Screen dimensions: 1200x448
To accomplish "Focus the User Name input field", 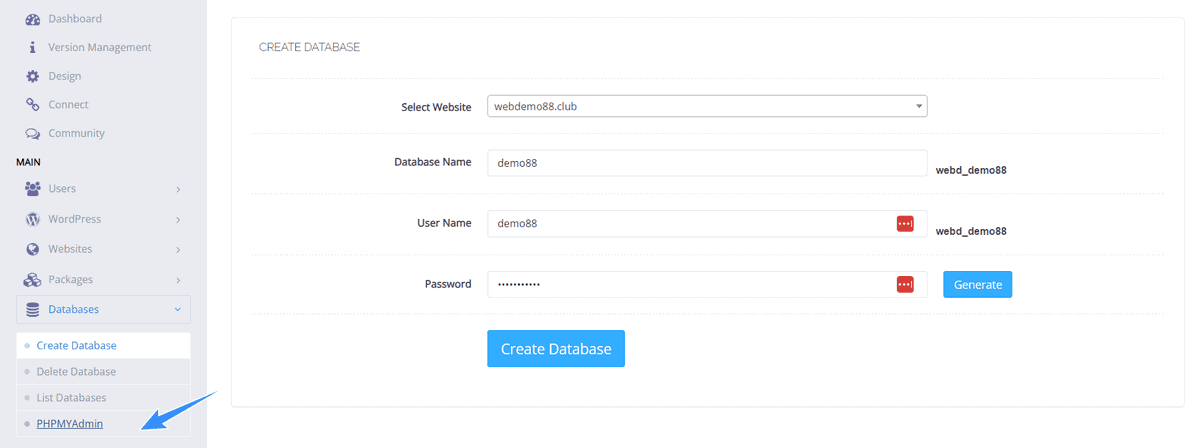I will [x=707, y=224].
